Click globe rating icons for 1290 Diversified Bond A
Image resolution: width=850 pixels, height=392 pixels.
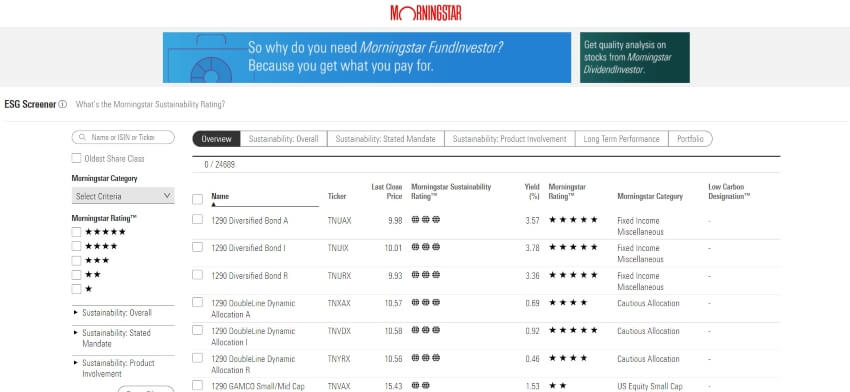426,220
